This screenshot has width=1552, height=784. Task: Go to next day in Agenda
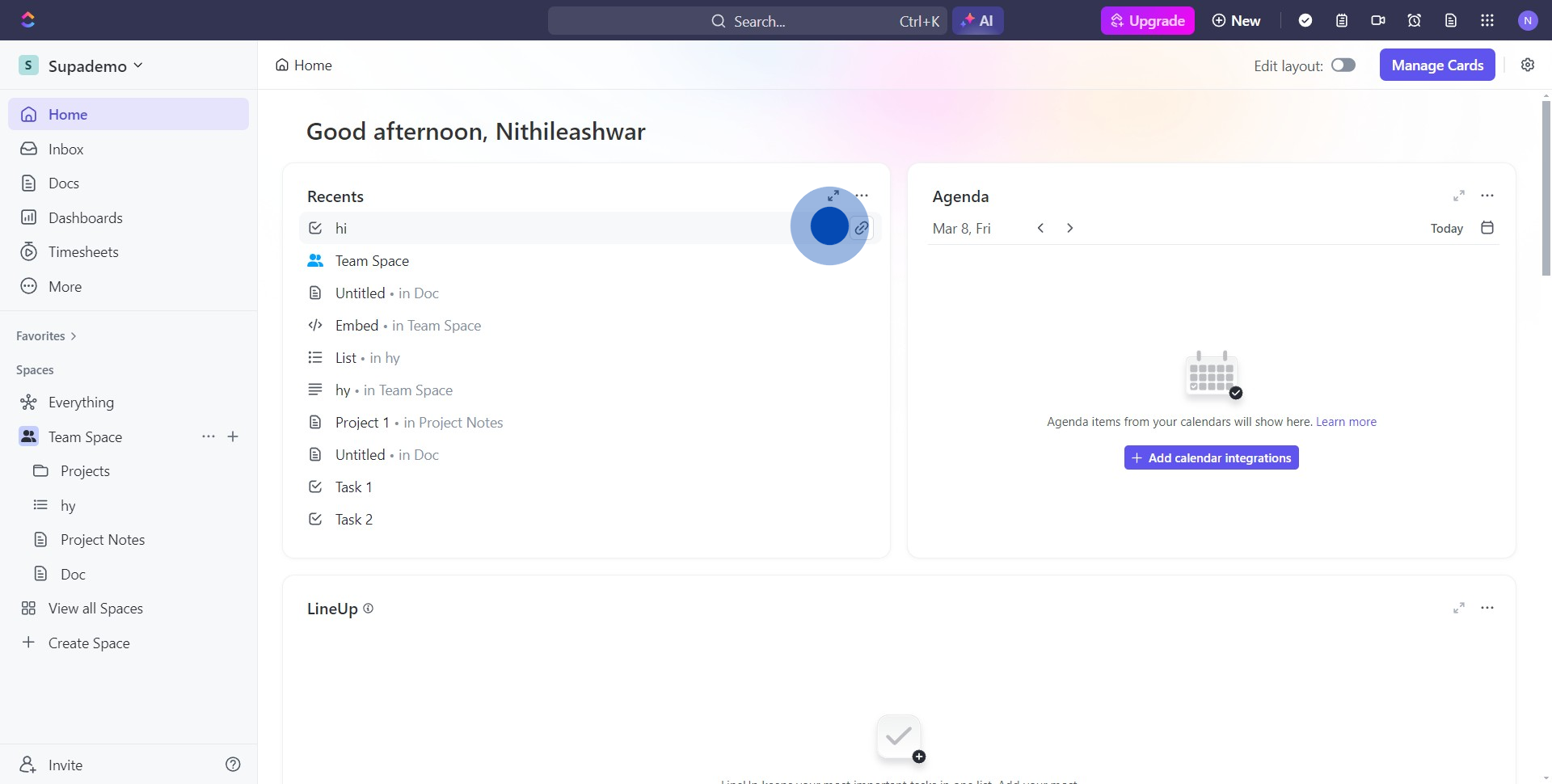tap(1070, 228)
